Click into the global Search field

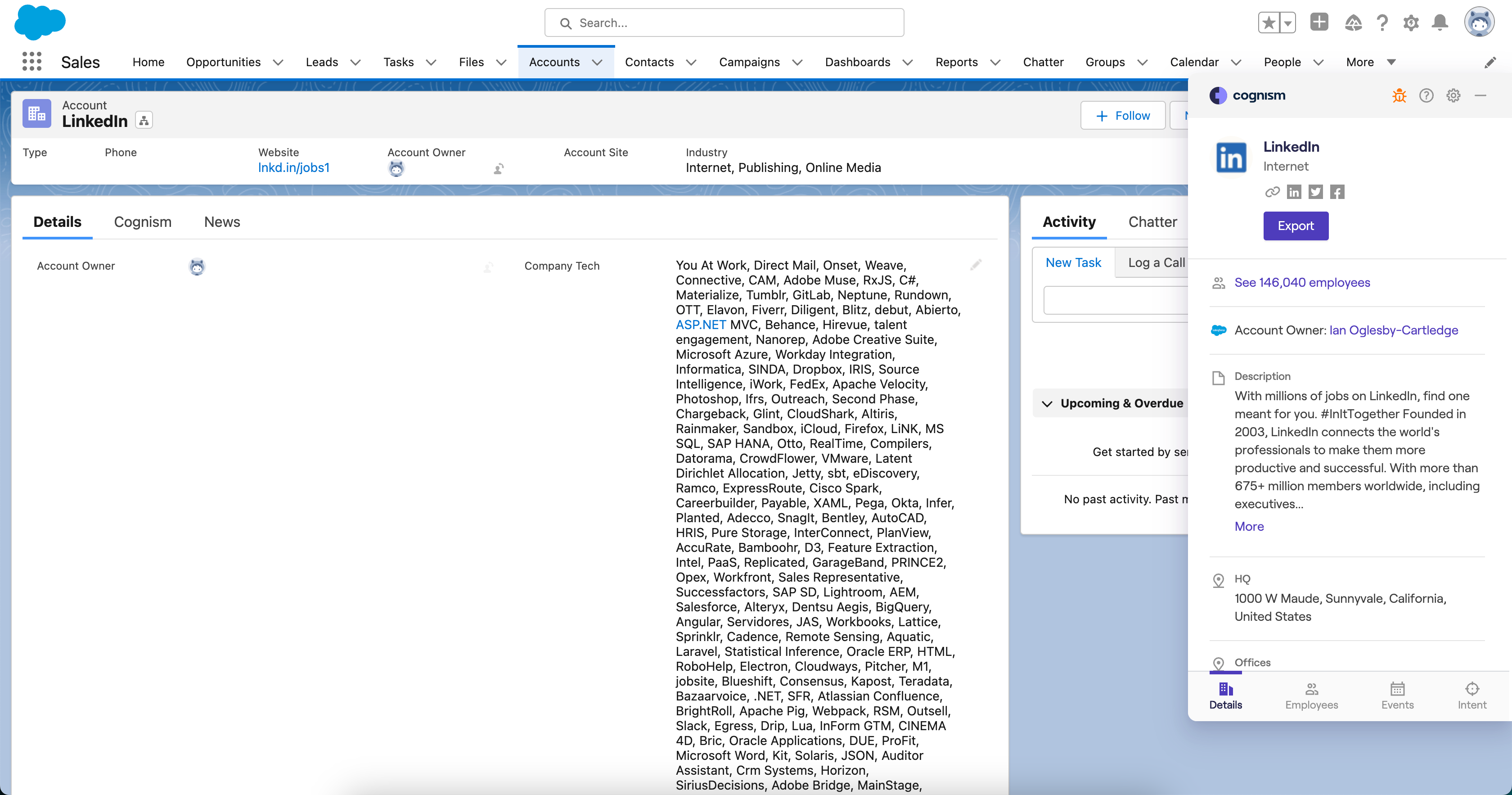(x=724, y=23)
